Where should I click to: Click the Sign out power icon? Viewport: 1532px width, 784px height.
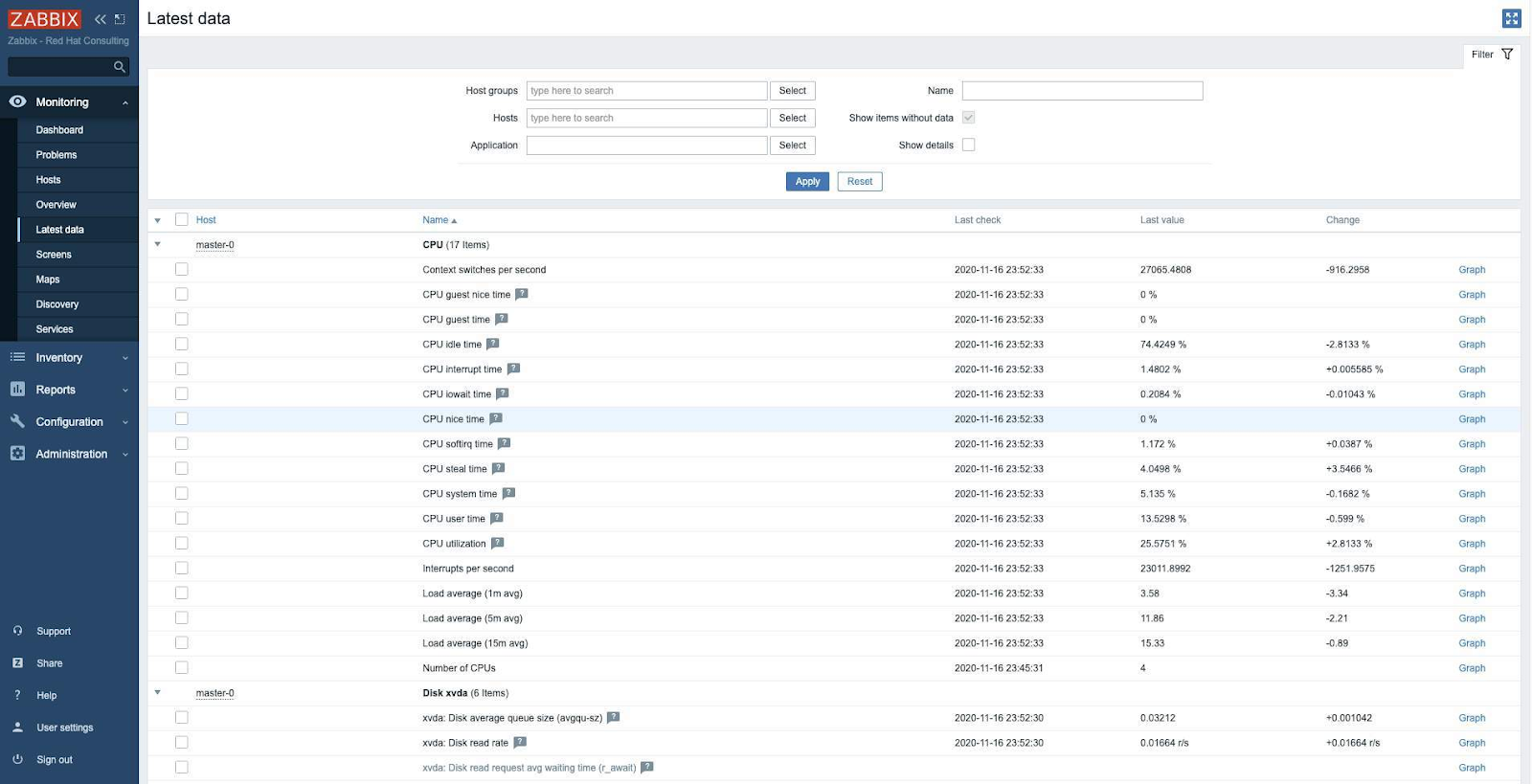coord(17,759)
